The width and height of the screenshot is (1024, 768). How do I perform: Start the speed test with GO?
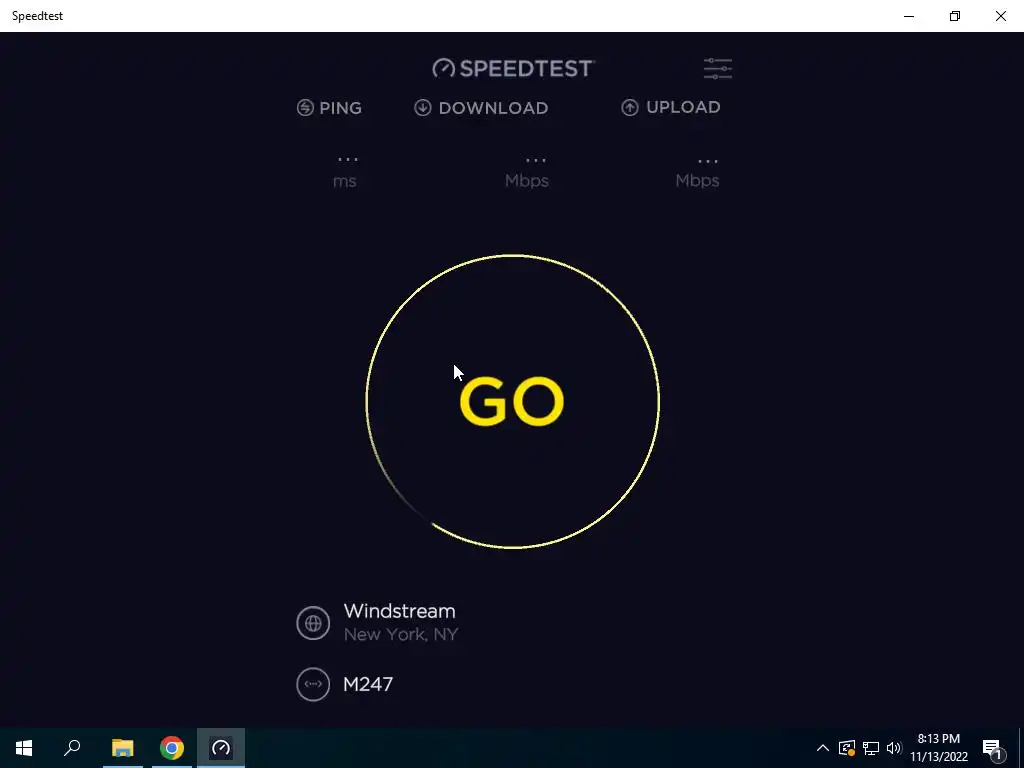click(512, 401)
